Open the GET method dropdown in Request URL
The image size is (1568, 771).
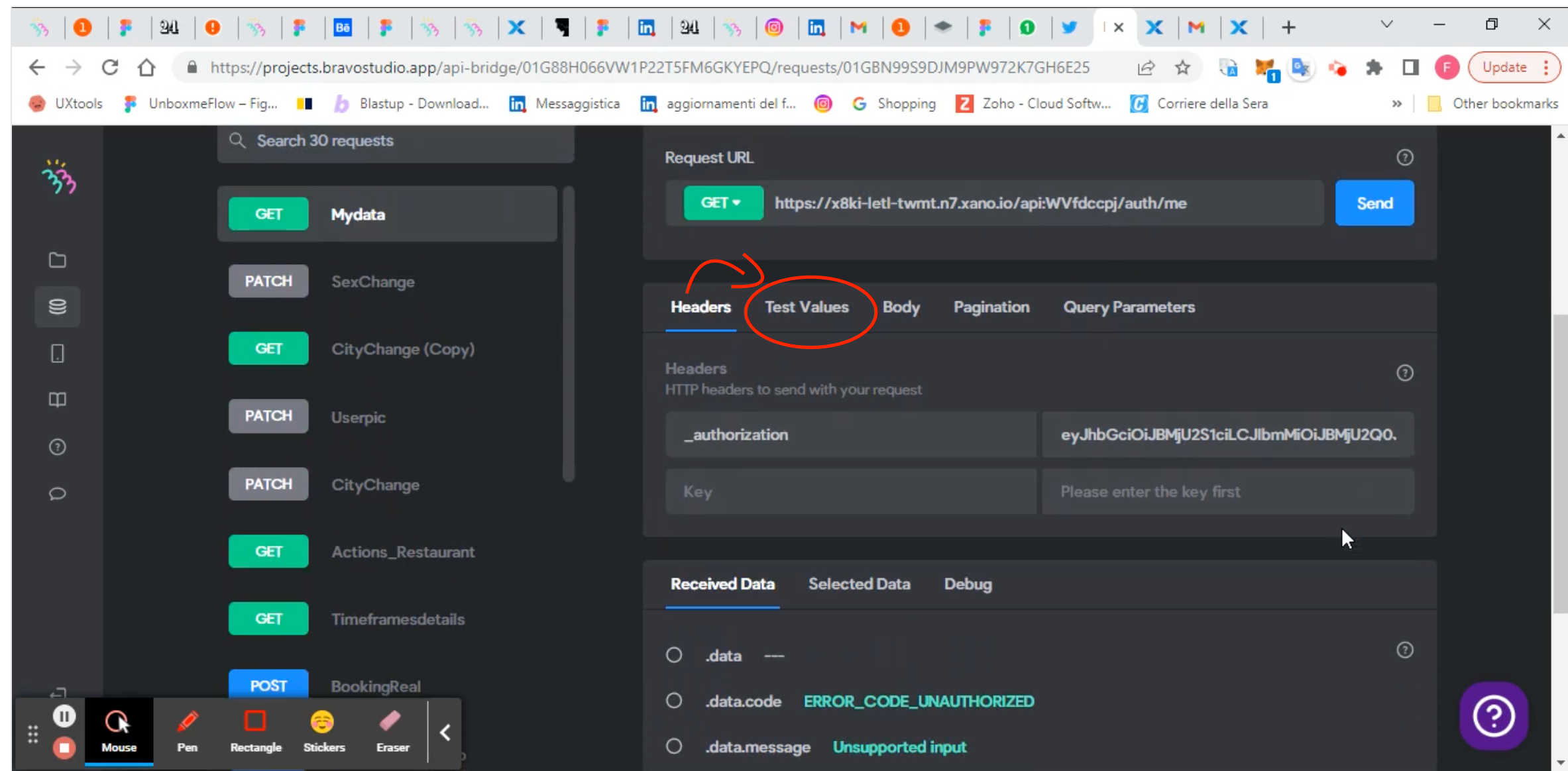(x=723, y=203)
